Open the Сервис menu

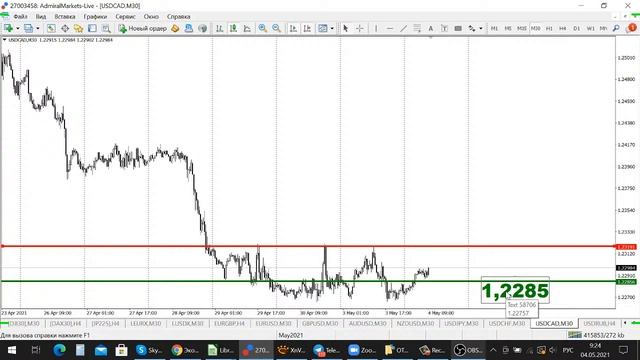(x=125, y=17)
